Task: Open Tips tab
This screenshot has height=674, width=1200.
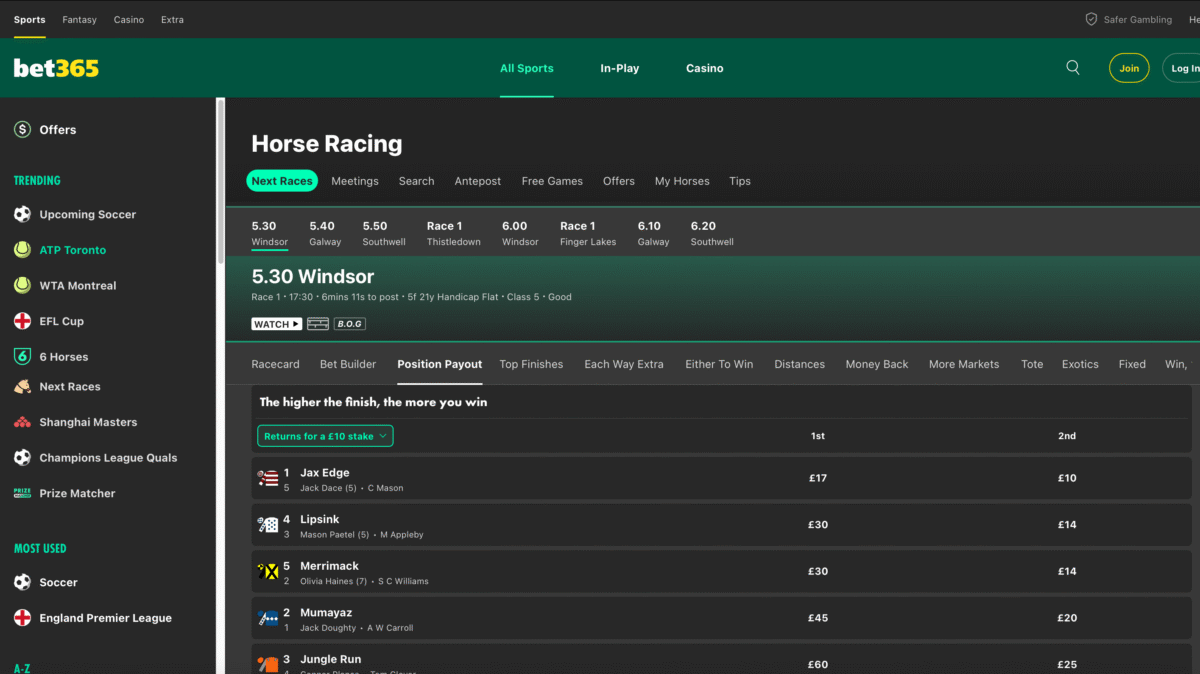Action: (740, 181)
